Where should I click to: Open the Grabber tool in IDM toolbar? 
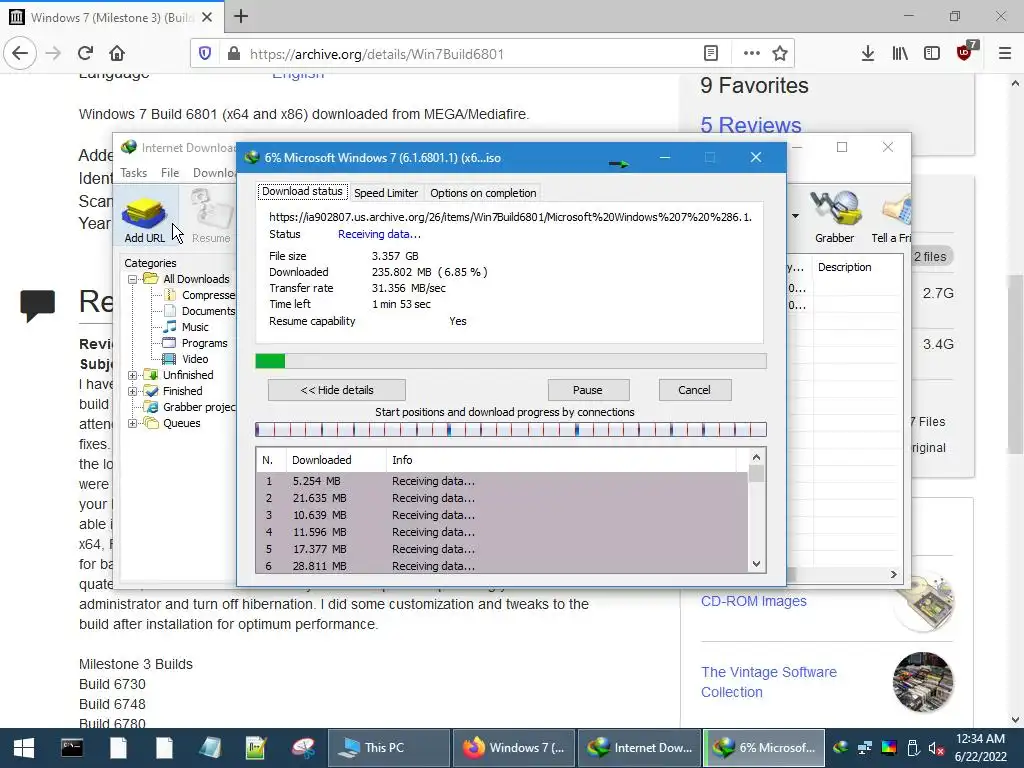click(x=834, y=219)
